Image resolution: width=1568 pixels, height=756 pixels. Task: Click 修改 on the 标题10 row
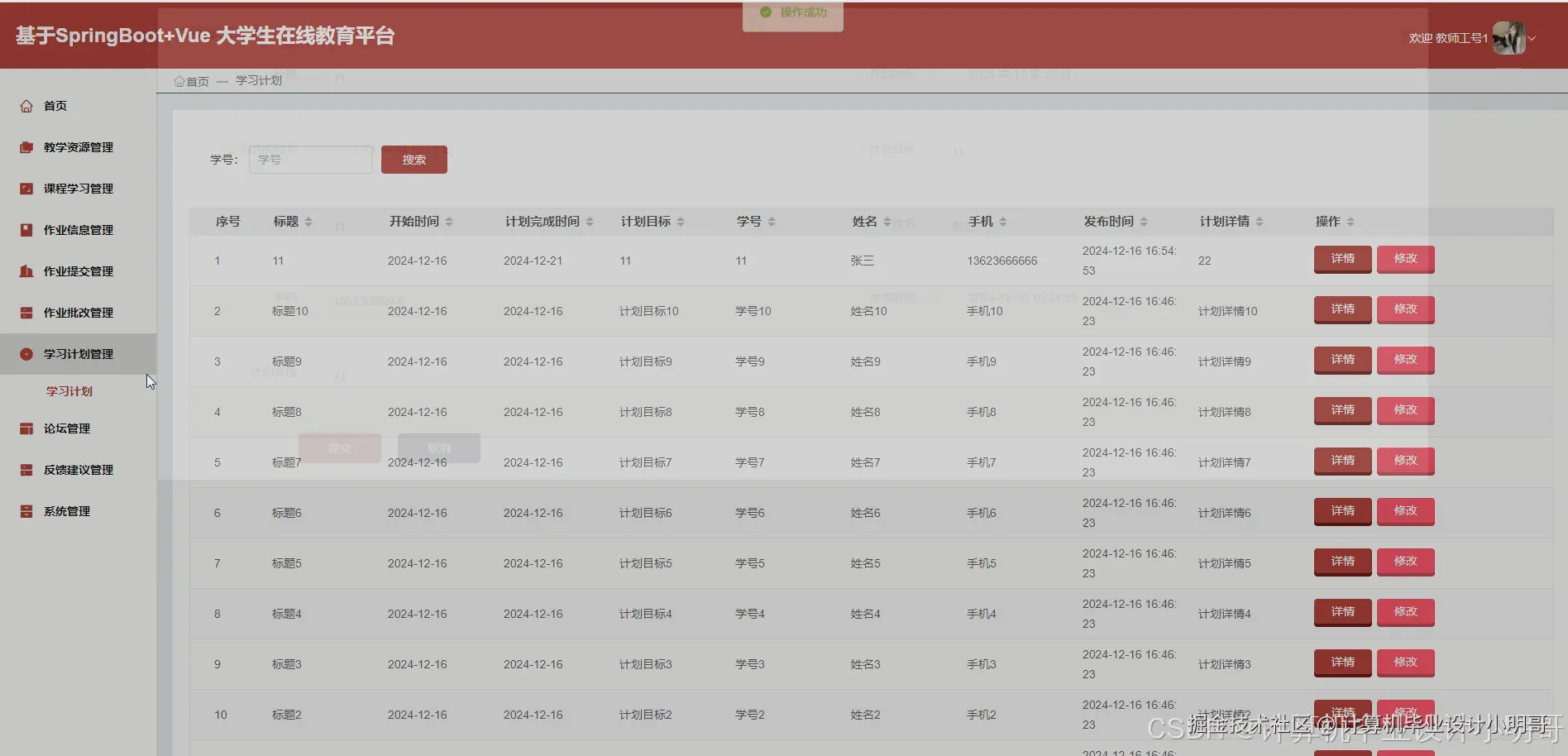(x=1406, y=309)
